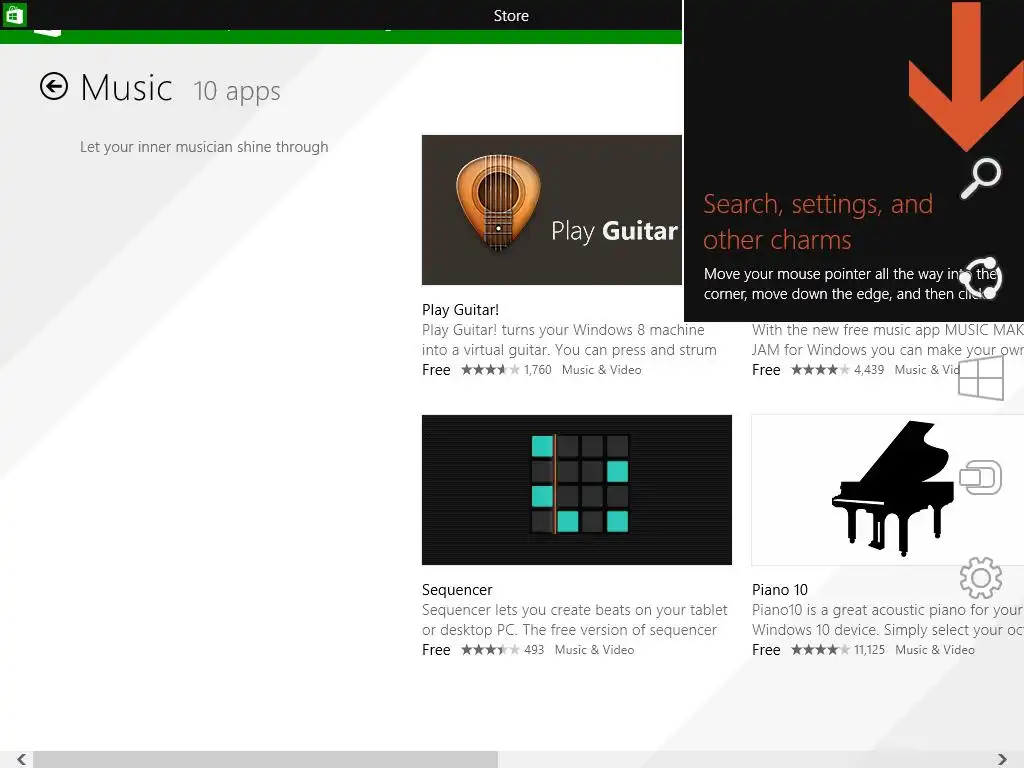Viewport: 1024px width, 768px height.
Task: Click the star rating of Sequencer
Action: pyautogui.click(x=490, y=650)
